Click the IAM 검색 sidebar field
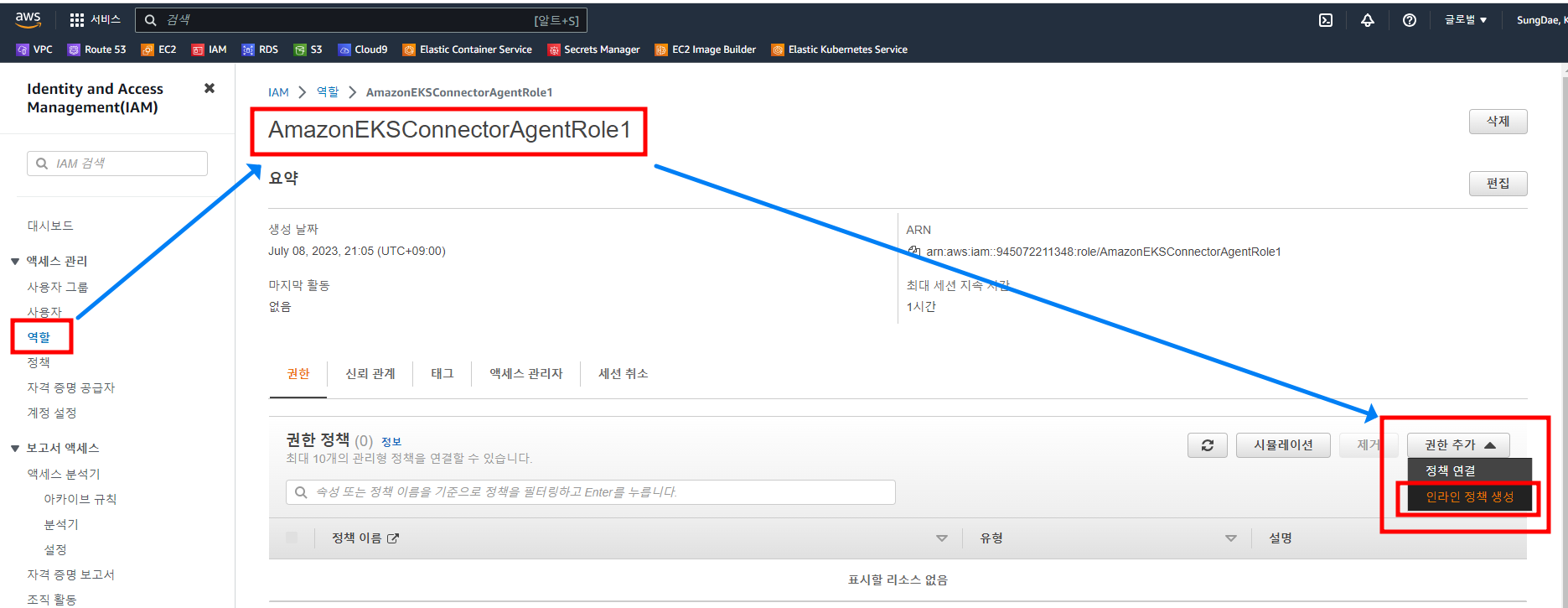 coord(117,164)
